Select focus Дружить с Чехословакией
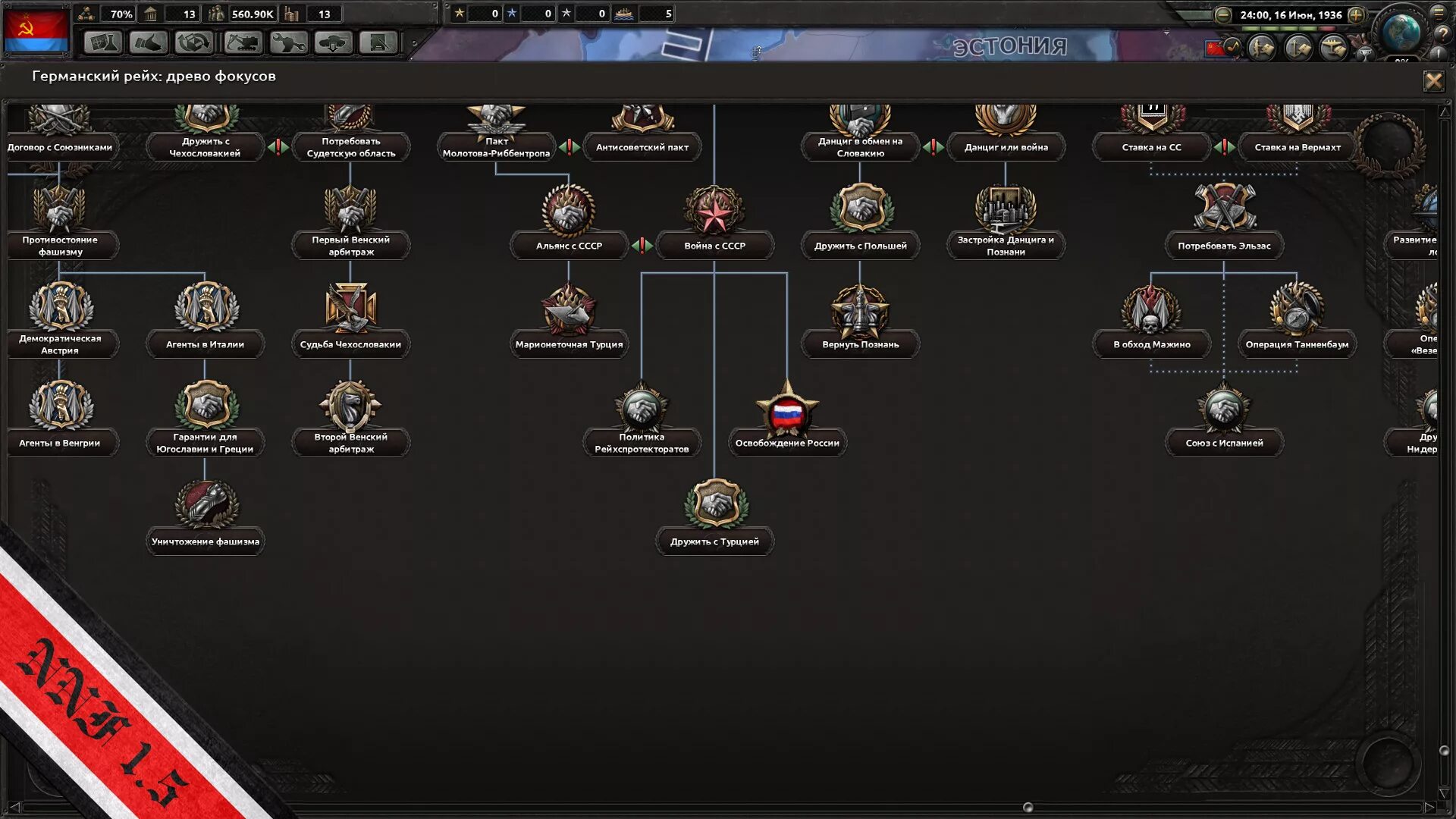Screen dimensions: 1456x819 pos(206,147)
